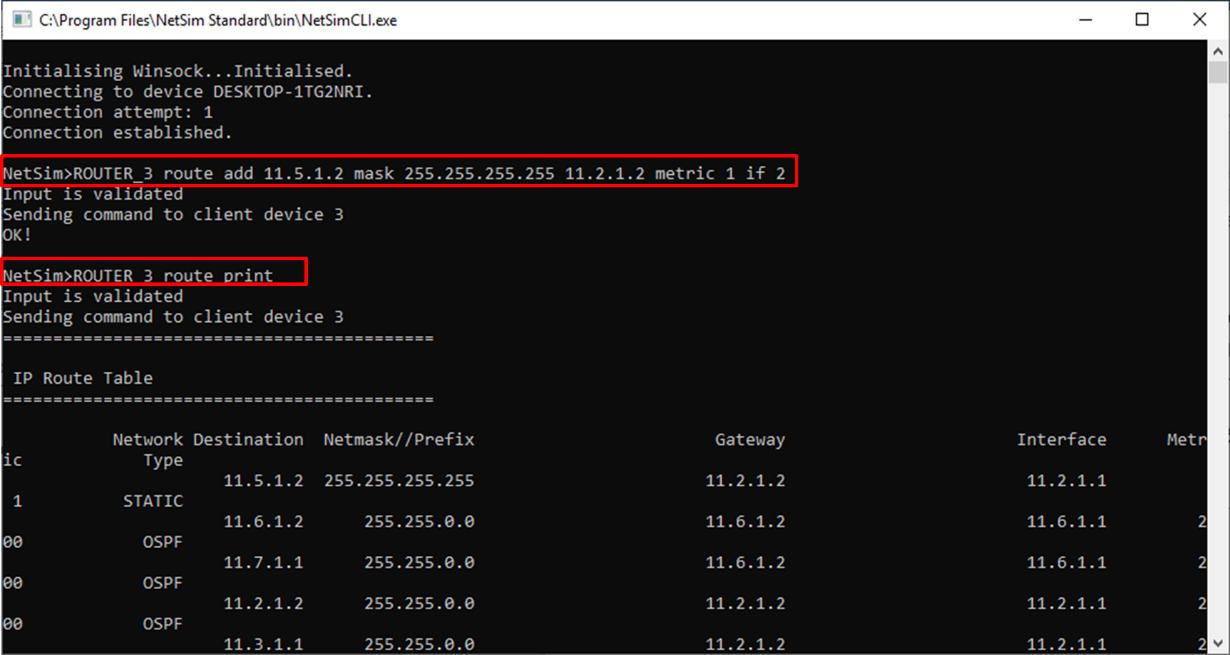This screenshot has height=655, width=1230.
Task: Click the Connection established message
Action: (x=117, y=132)
